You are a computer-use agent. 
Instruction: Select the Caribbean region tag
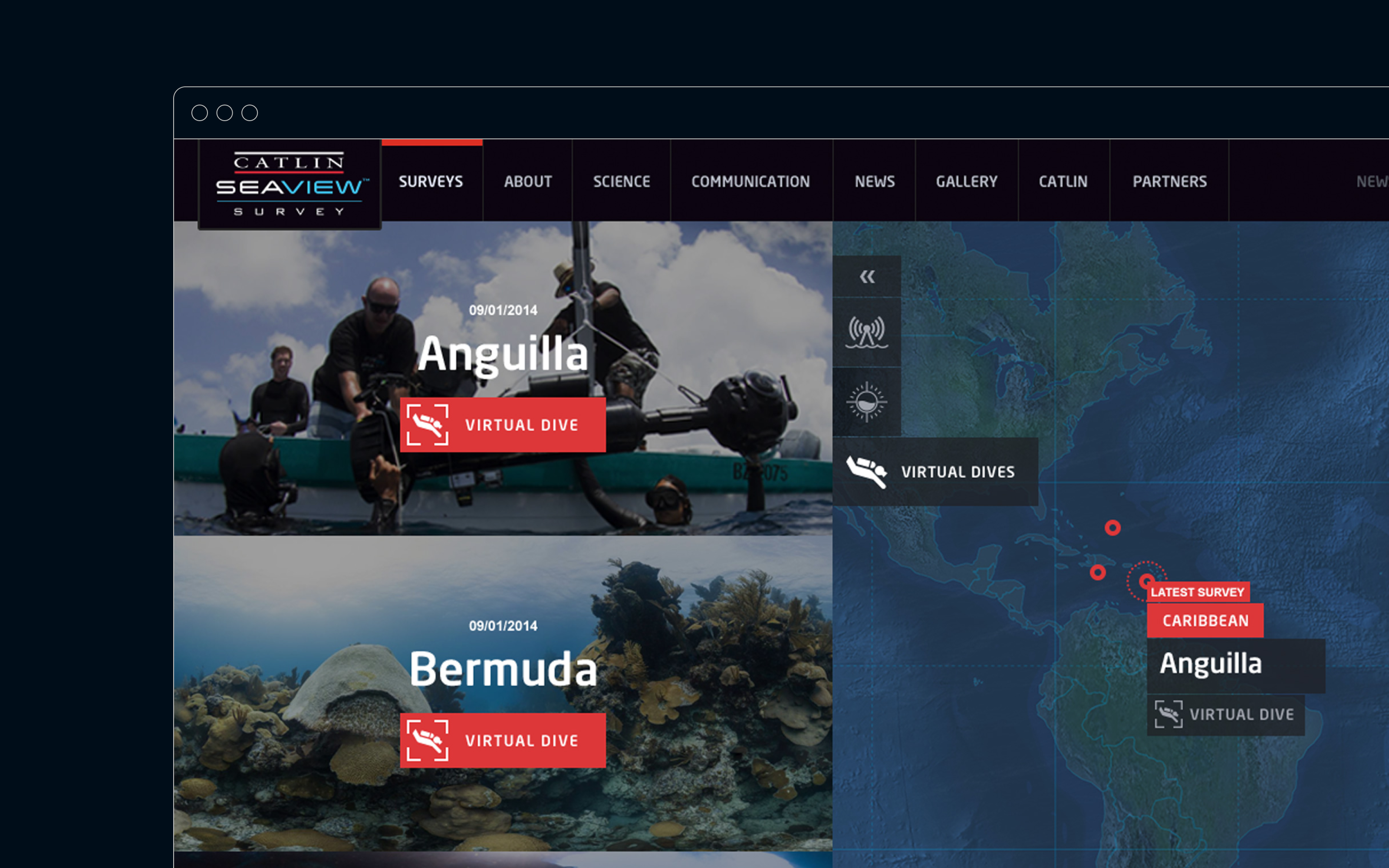tap(1205, 621)
